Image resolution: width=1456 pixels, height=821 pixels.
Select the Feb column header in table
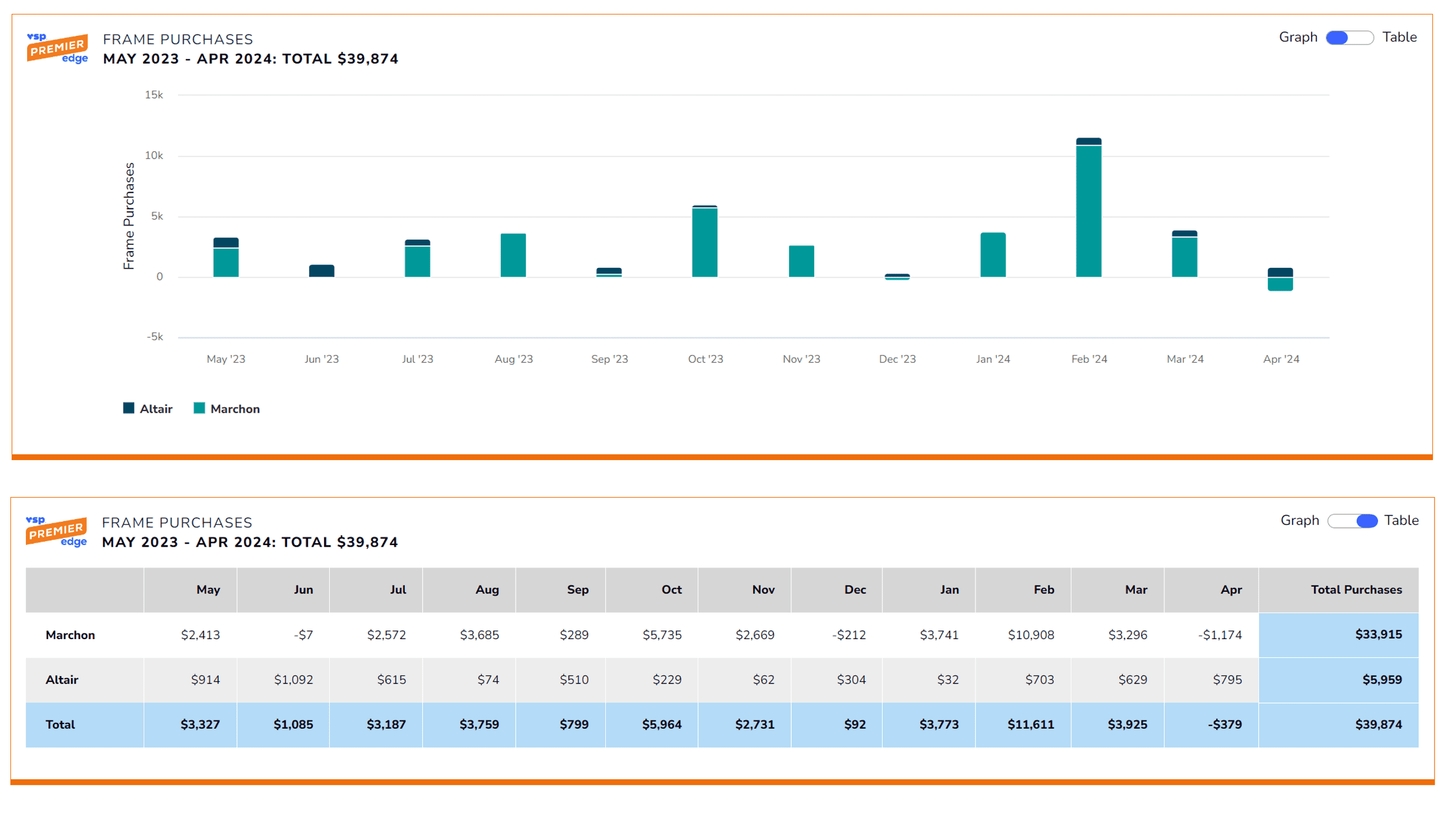click(1043, 589)
